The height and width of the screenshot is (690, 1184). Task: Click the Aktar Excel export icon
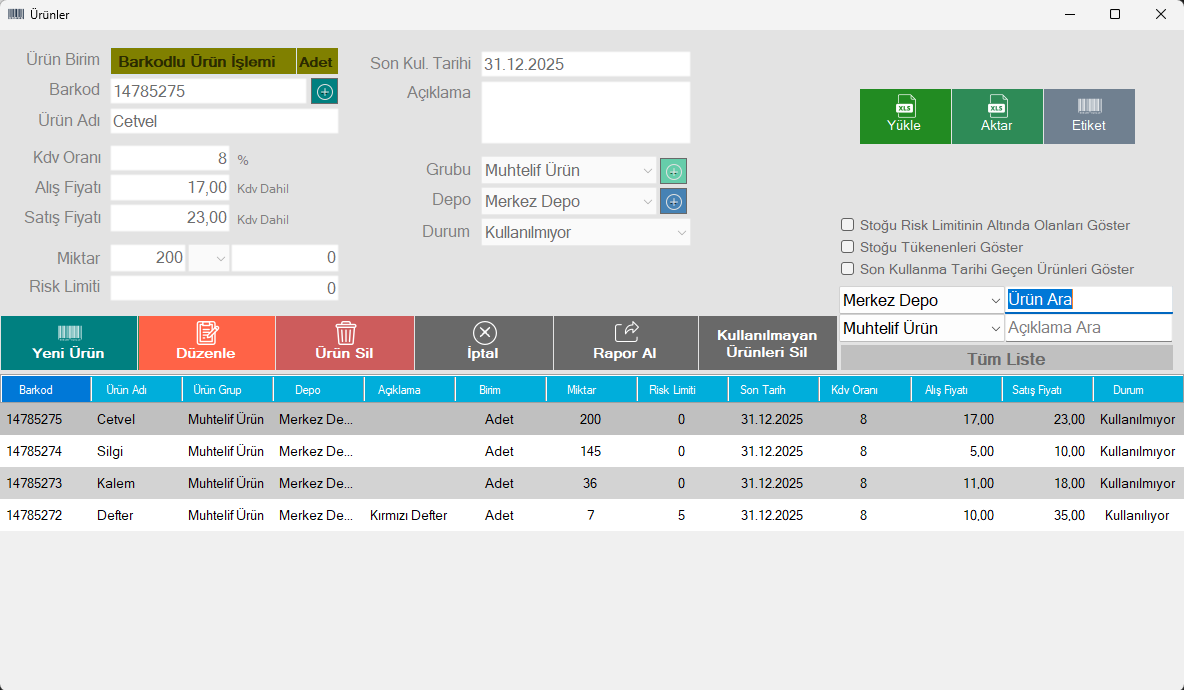point(996,116)
